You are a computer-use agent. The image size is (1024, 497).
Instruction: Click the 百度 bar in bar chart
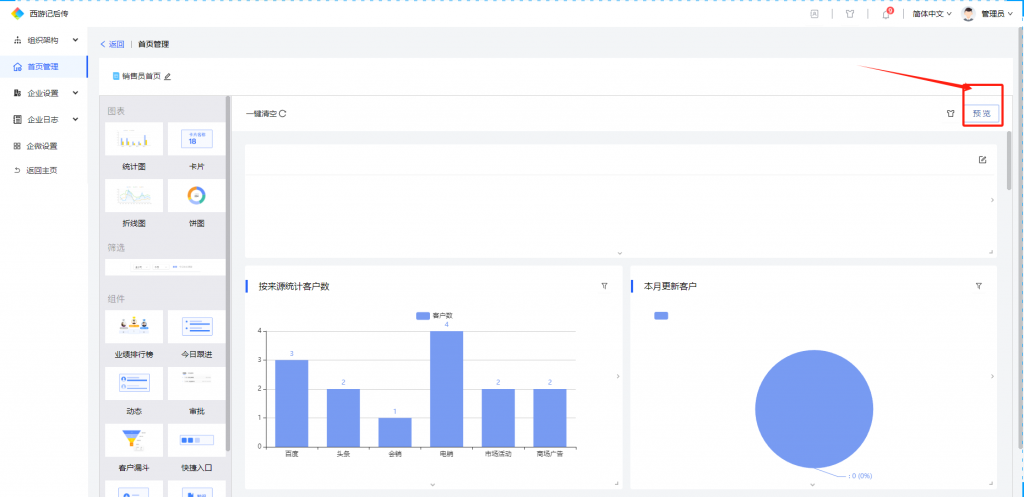pyautogui.click(x=291, y=403)
